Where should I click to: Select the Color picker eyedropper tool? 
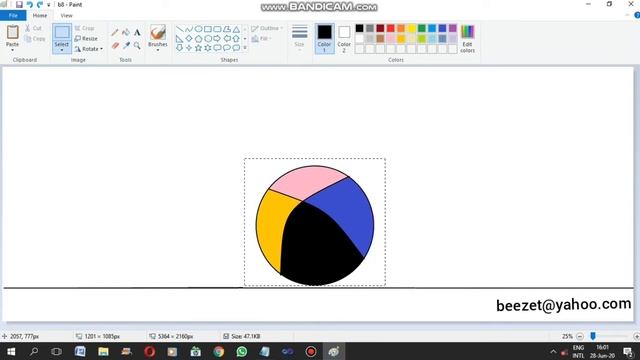126,45
